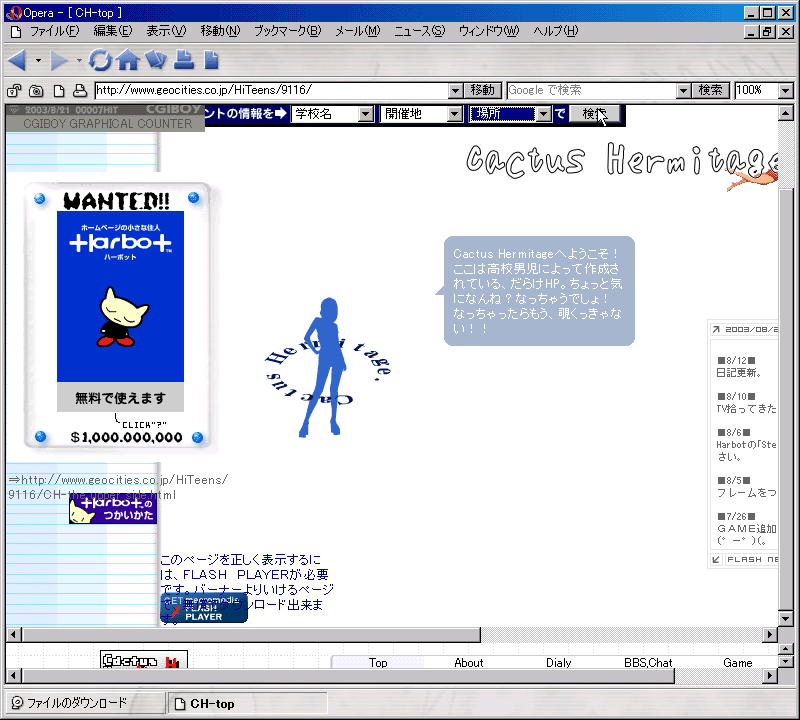Click the FLASH ne footer label in the news box
The image size is (800, 720).
click(x=752, y=560)
